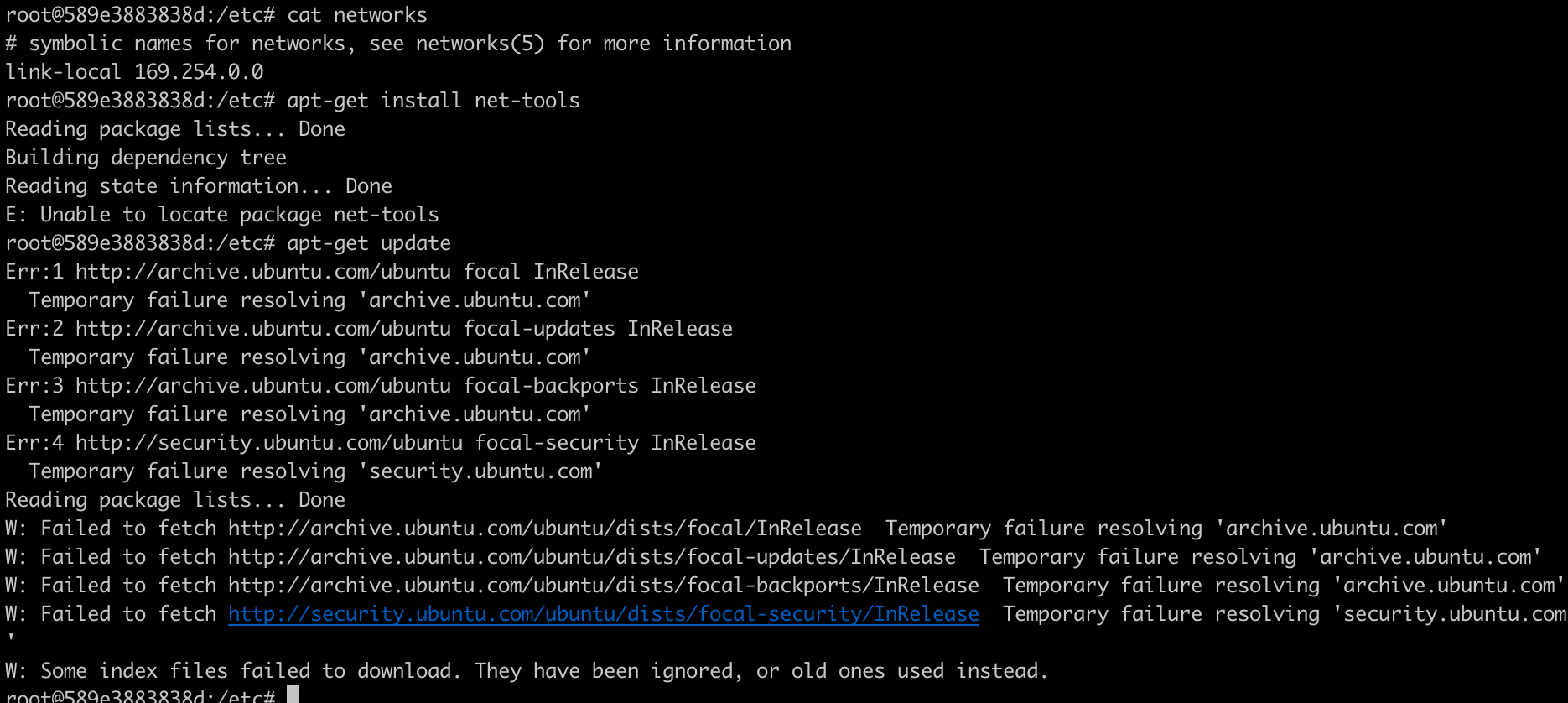Click the 'apt-get install net-tools' command text
This screenshot has height=703, width=1568.
point(434,101)
